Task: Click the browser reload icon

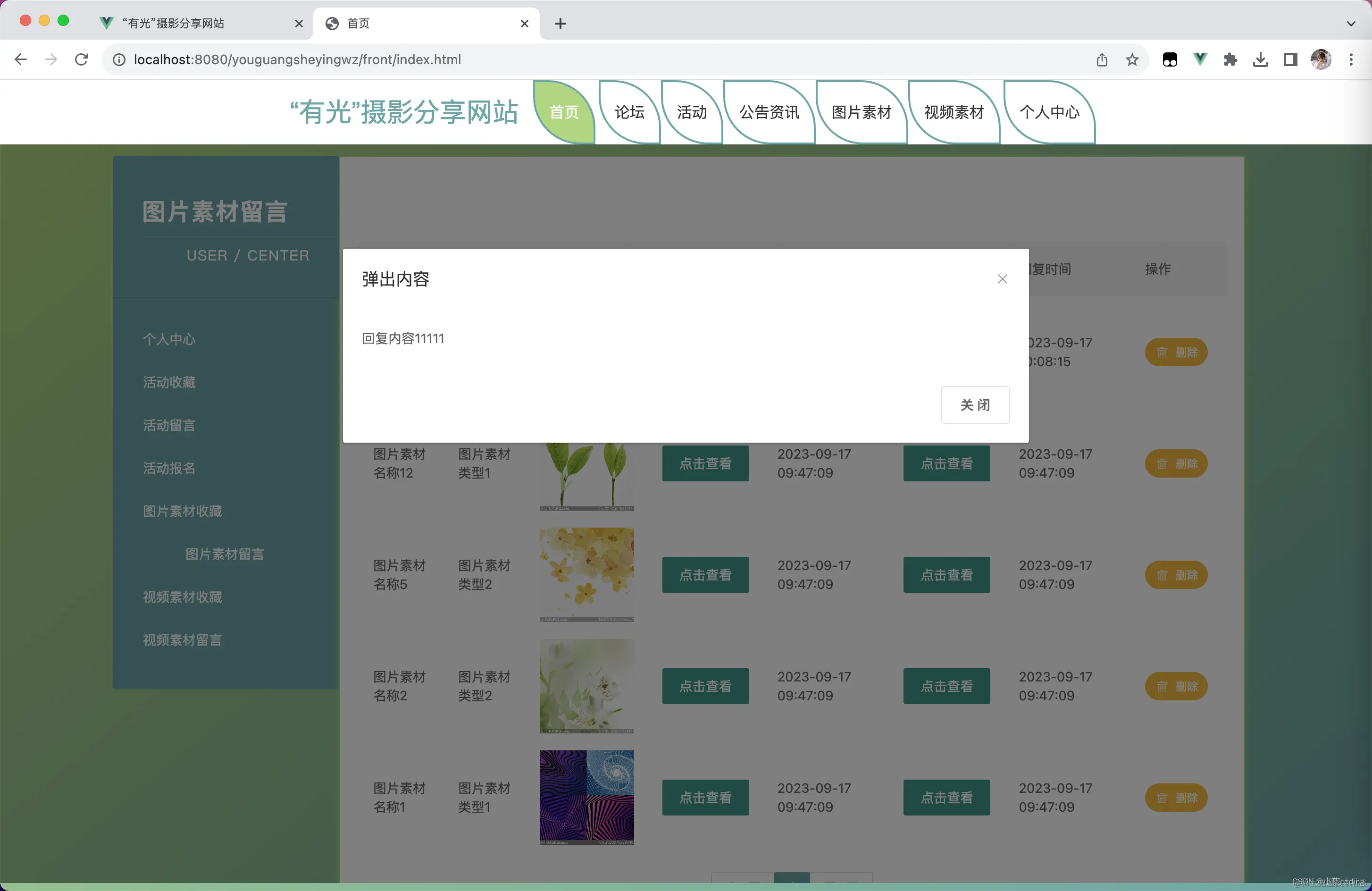Action: coord(81,59)
